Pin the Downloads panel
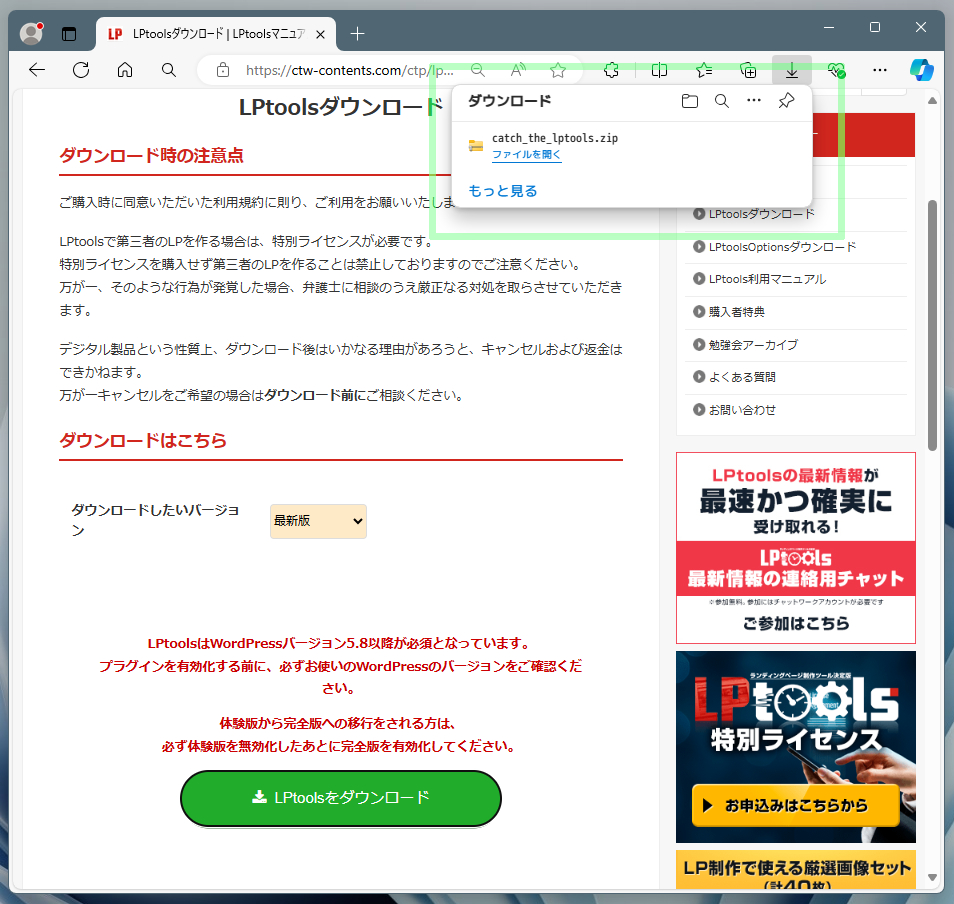The width and height of the screenshot is (954, 904). pyautogui.click(x=786, y=101)
